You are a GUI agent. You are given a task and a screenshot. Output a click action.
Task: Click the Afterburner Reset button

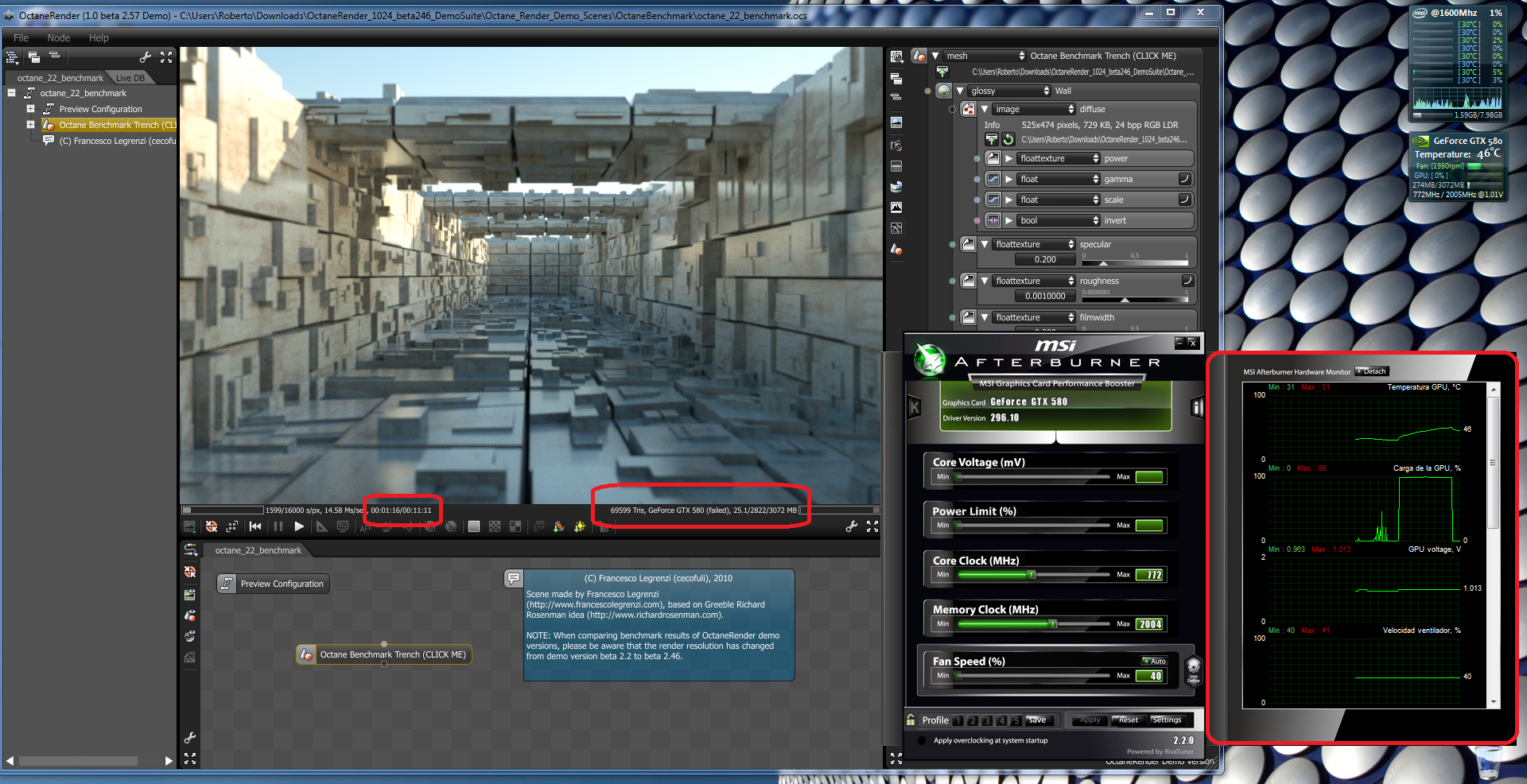pyautogui.click(x=1129, y=720)
